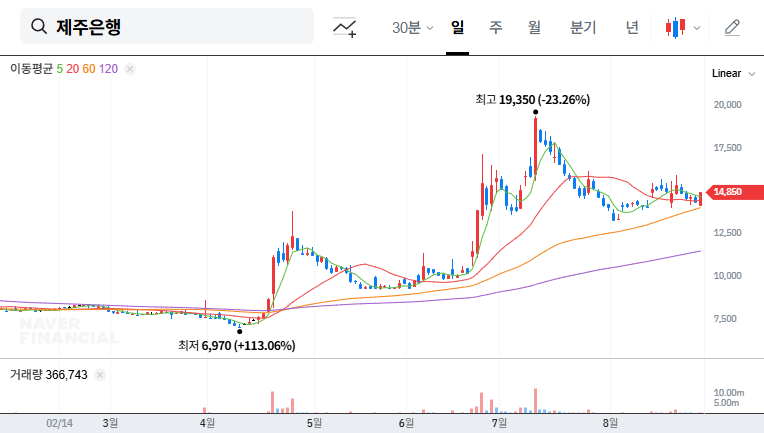Expand the 30분 minute interval dropdown
The height and width of the screenshot is (433, 764).
[x=412, y=27]
